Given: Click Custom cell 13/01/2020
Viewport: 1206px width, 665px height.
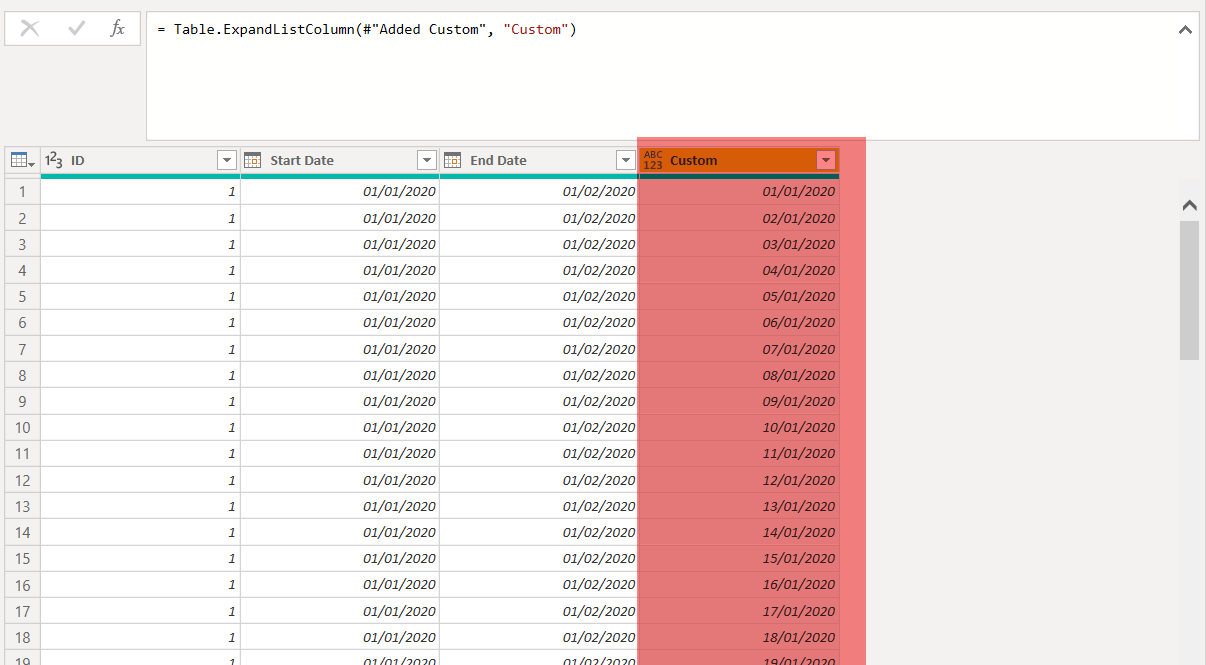Looking at the screenshot, I should point(739,506).
